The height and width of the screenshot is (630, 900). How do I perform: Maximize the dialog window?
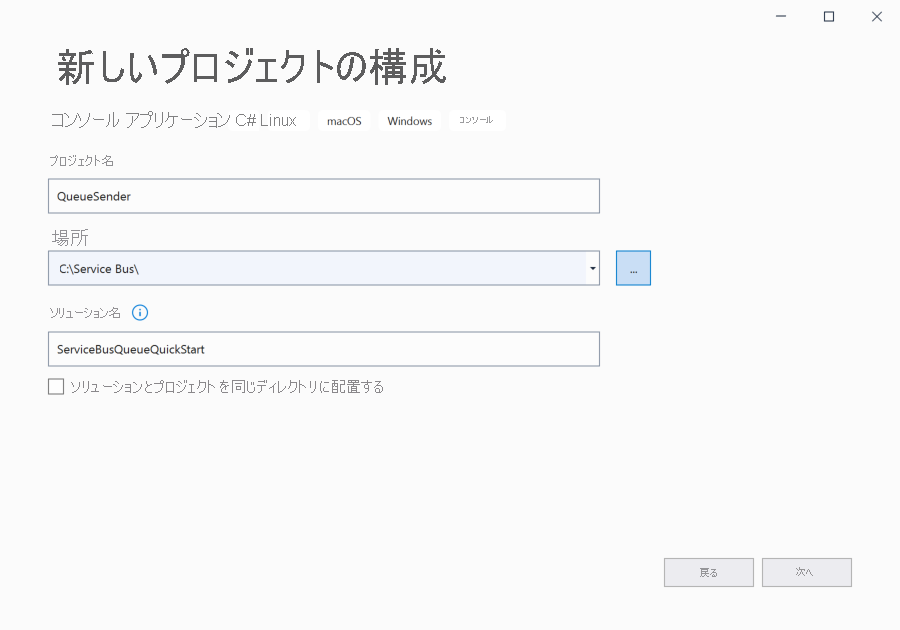(829, 17)
